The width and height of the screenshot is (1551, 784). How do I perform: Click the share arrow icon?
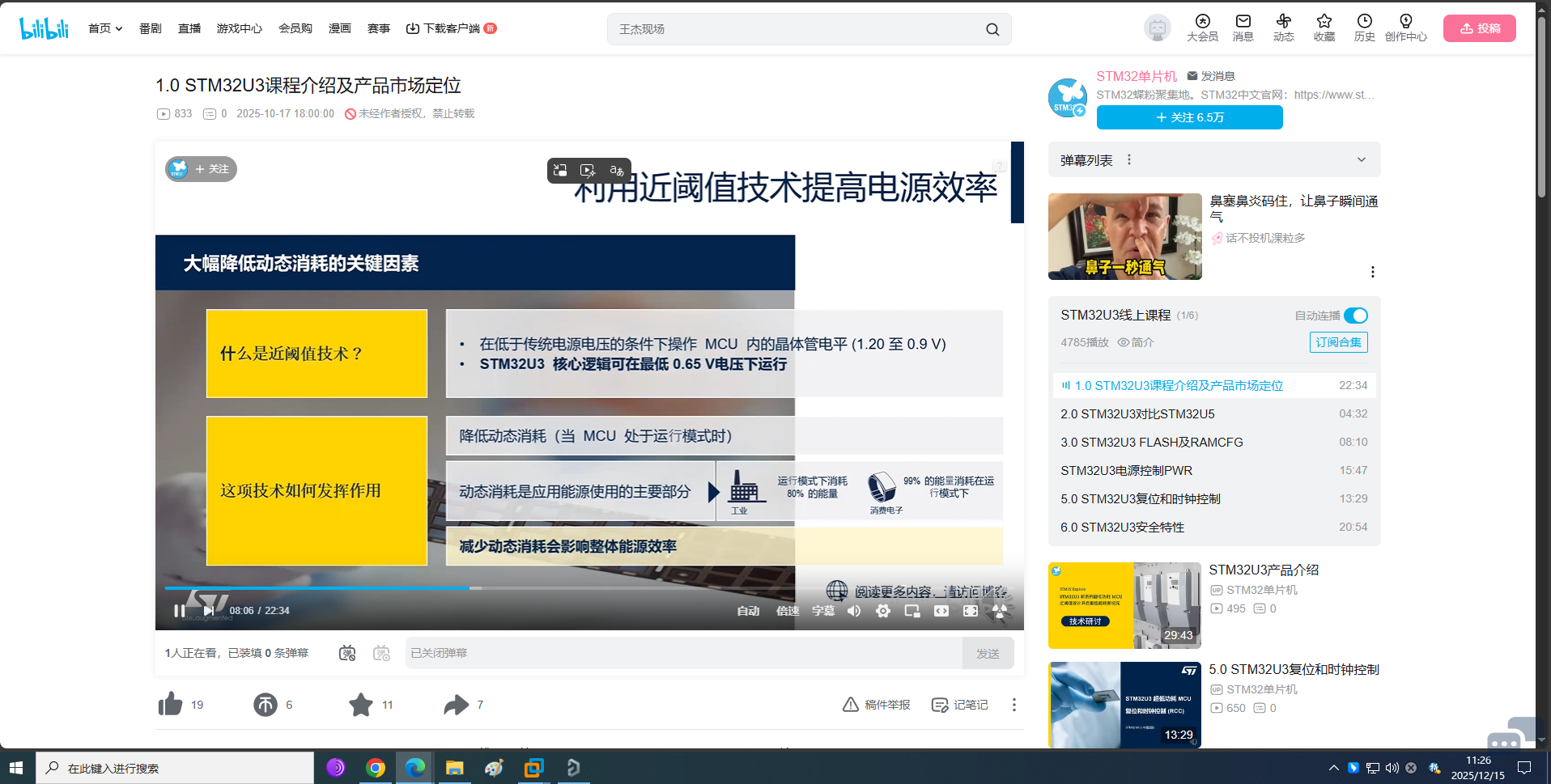click(x=456, y=705)
